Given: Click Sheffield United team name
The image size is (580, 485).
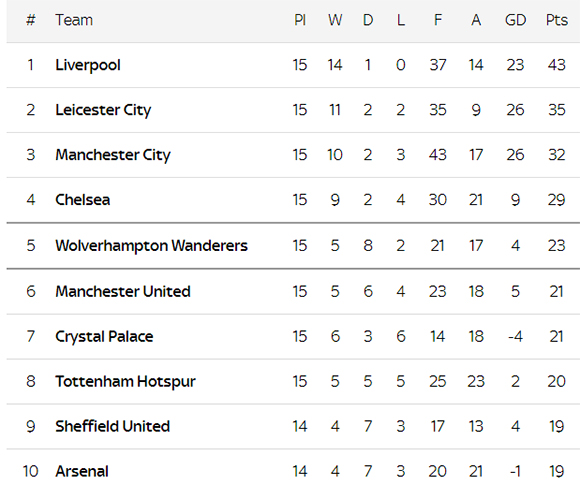Looking at the screenshot, I should 112,427.
